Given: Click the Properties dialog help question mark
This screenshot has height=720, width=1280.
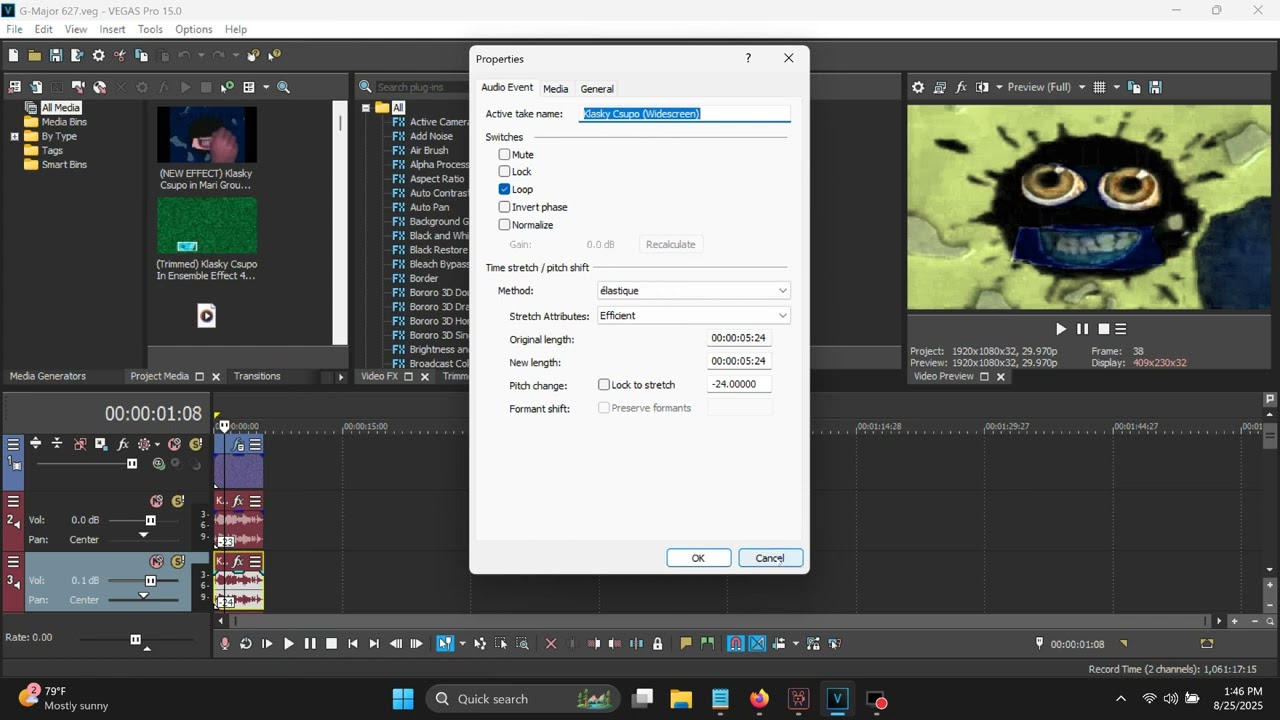Looking at the screenshot, I should click(x=748, y=58).
